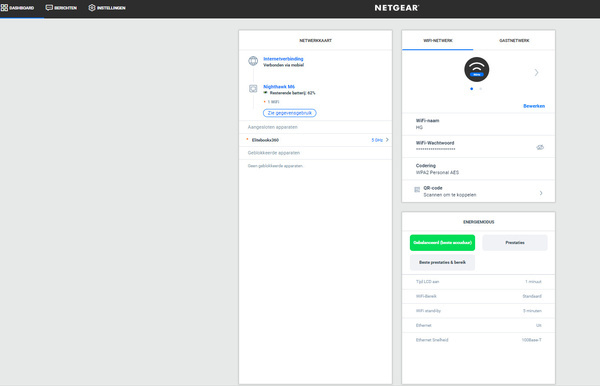Click the Zie gegevensgebruik button
This screenshot has width=600, height=386.
(x=290, y=113)
